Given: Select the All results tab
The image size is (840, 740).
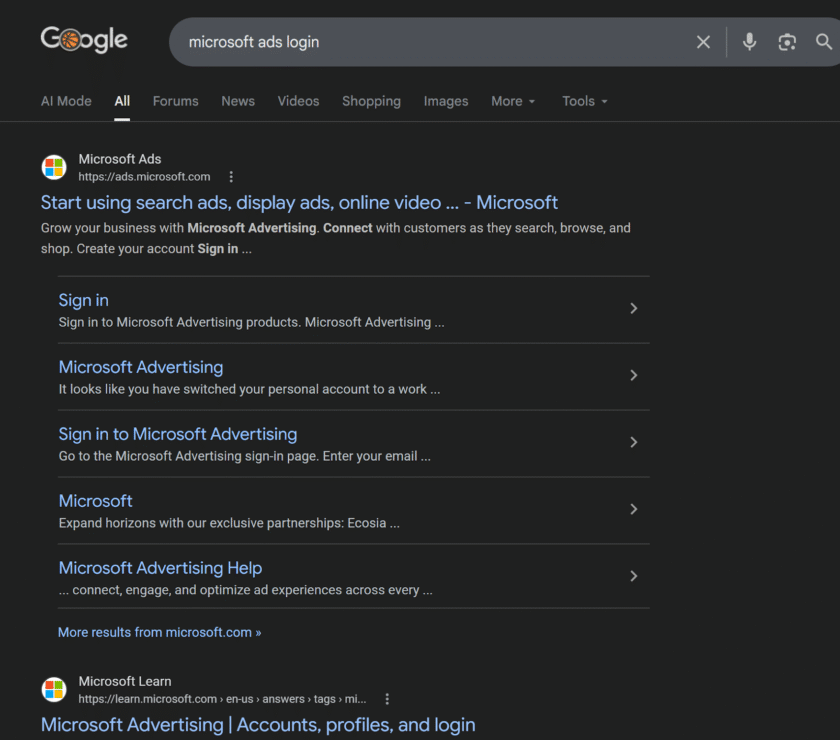Looking at the screenshot, I should (122, 101).
